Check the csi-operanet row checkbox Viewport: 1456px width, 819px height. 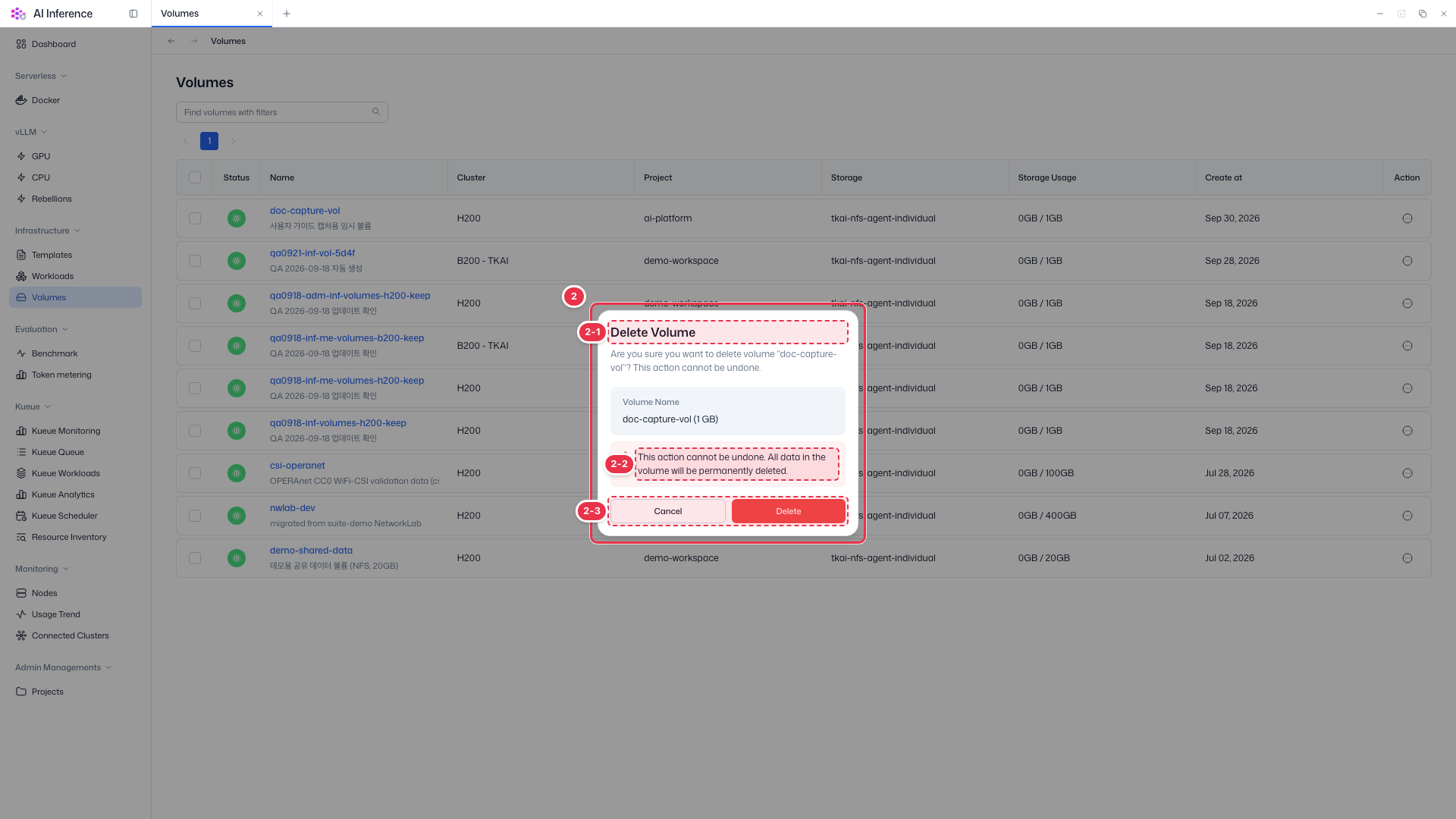195,473
